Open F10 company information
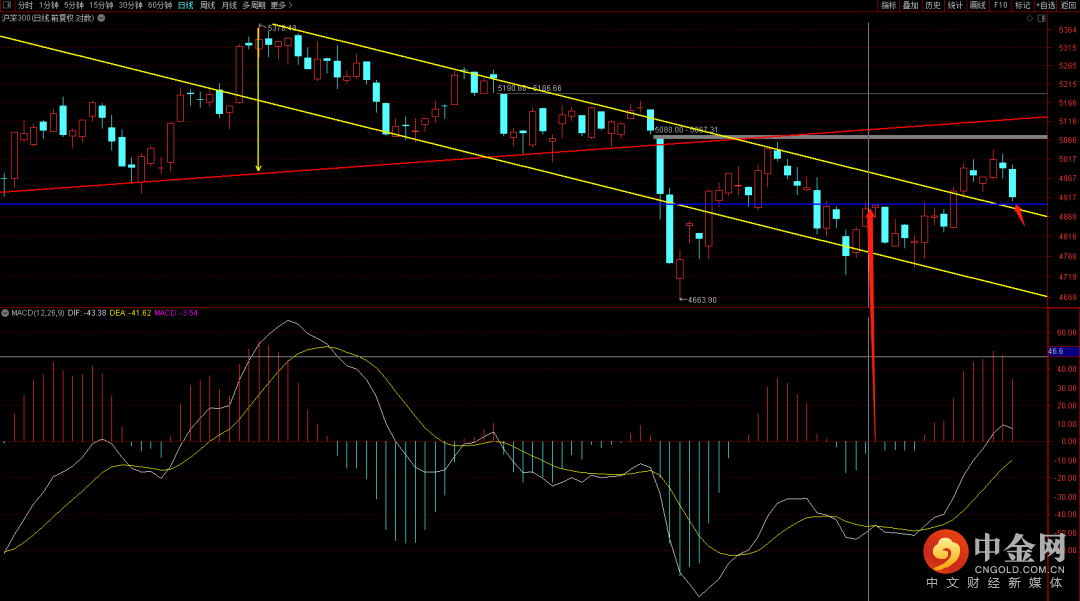Screen dimensions: 1080x601 point(1000,5)
